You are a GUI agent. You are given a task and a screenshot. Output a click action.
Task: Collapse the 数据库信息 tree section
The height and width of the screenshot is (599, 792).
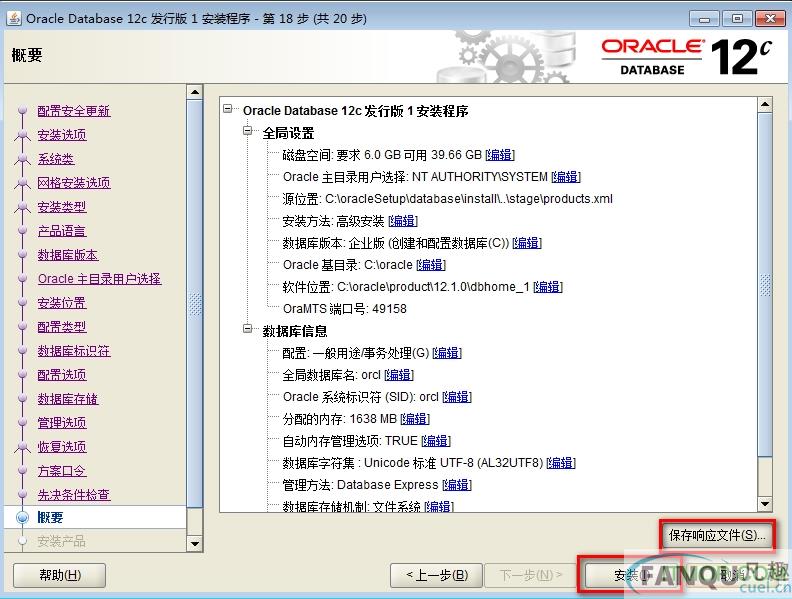(x=249, y=331)
